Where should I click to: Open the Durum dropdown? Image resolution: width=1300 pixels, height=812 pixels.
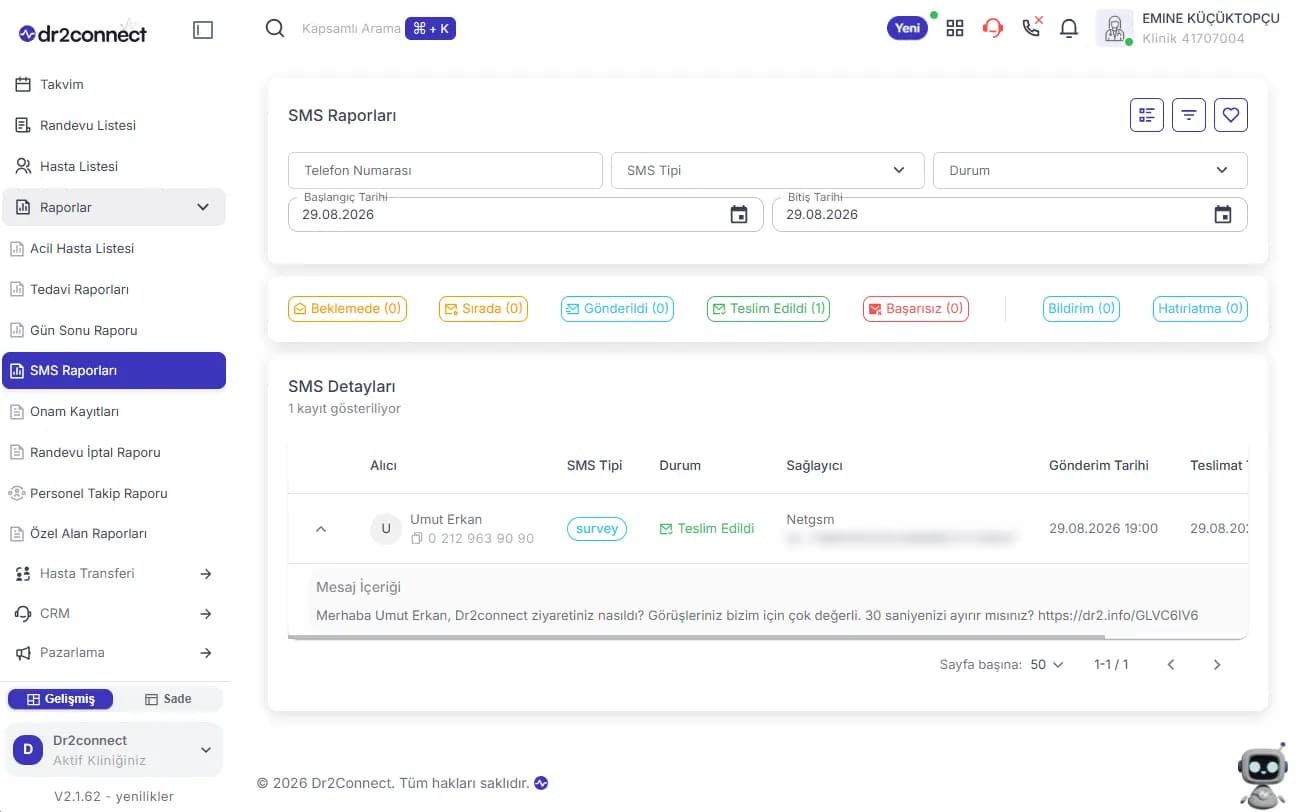click(1090, 170)
